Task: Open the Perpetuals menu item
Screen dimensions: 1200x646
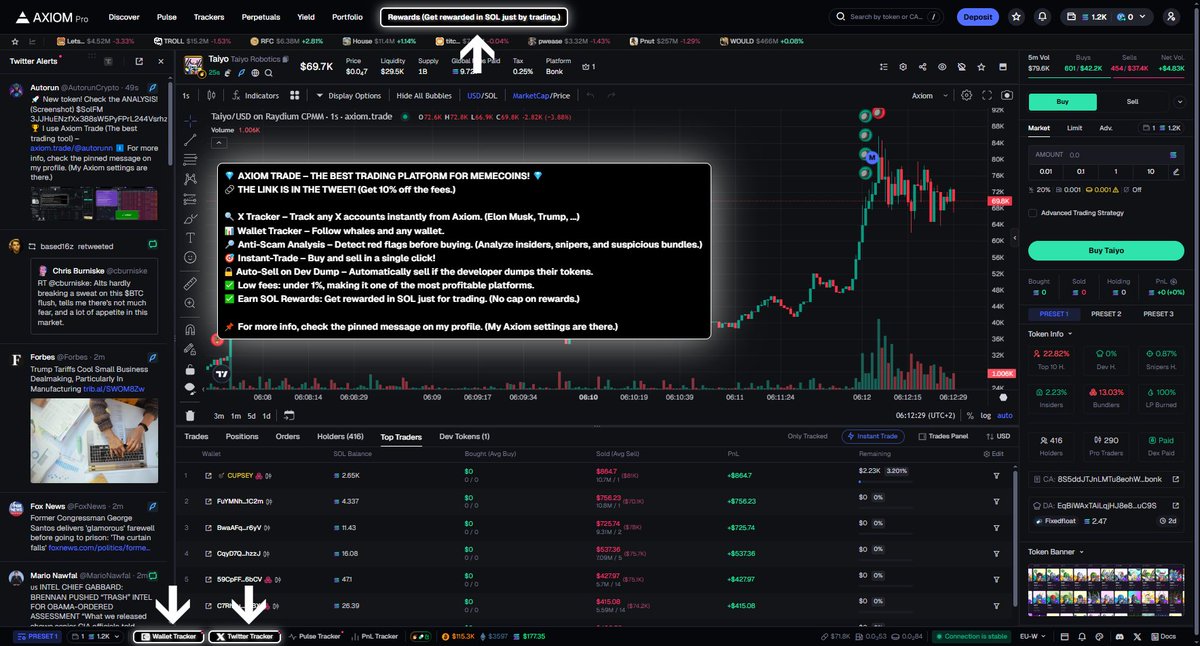Action: click(x=260, y=17)
